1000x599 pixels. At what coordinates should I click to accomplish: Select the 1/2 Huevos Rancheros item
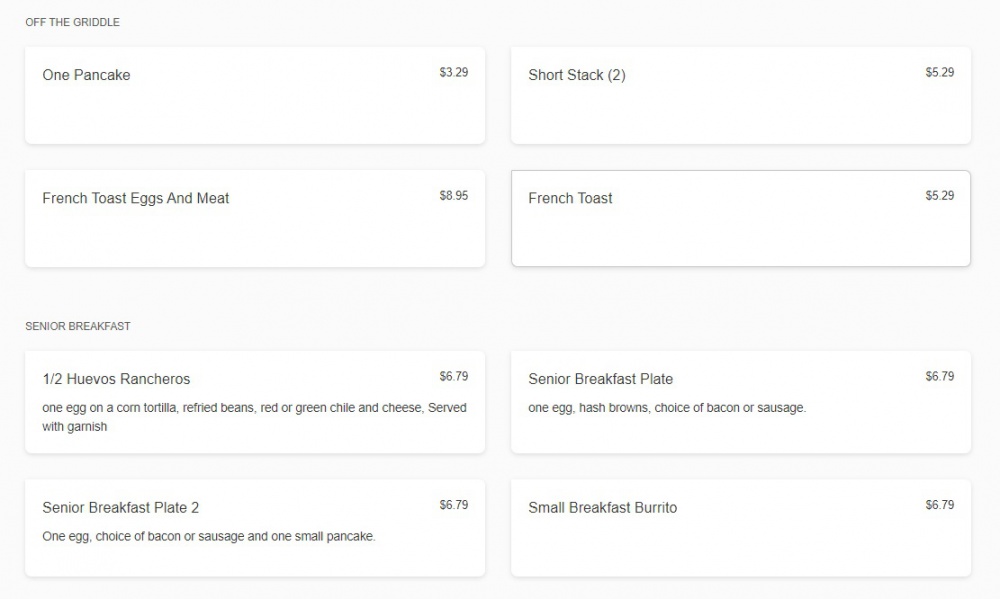(116, 379)
